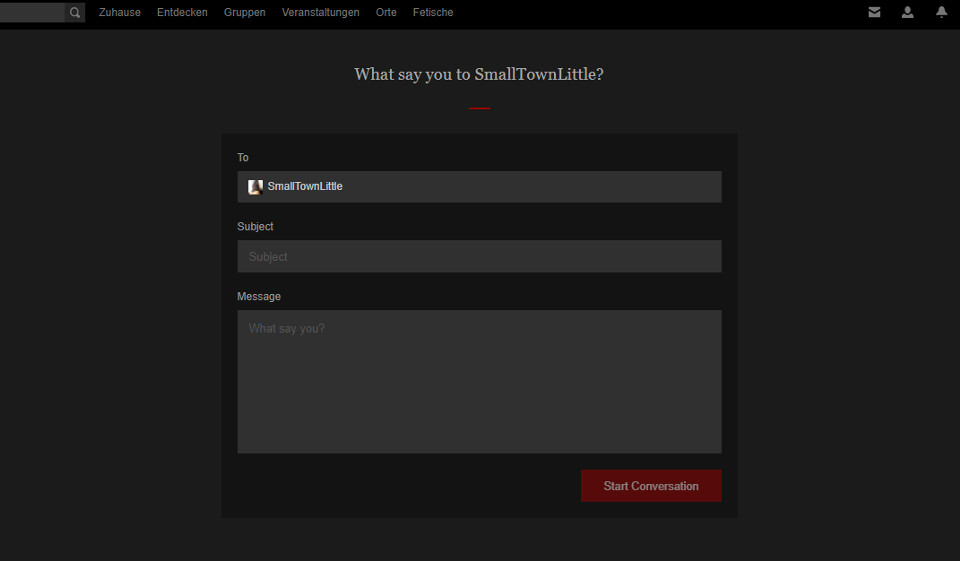Open the user profile icon
The image size is (960, 561).
coord(907,12)
